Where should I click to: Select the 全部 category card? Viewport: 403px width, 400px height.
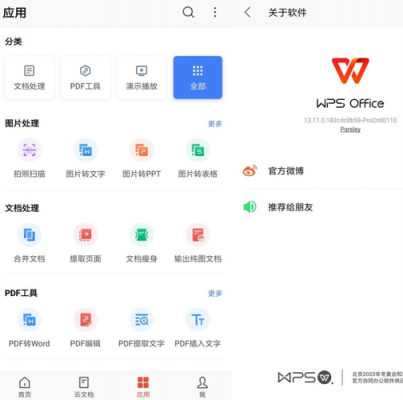click(198, 77)
